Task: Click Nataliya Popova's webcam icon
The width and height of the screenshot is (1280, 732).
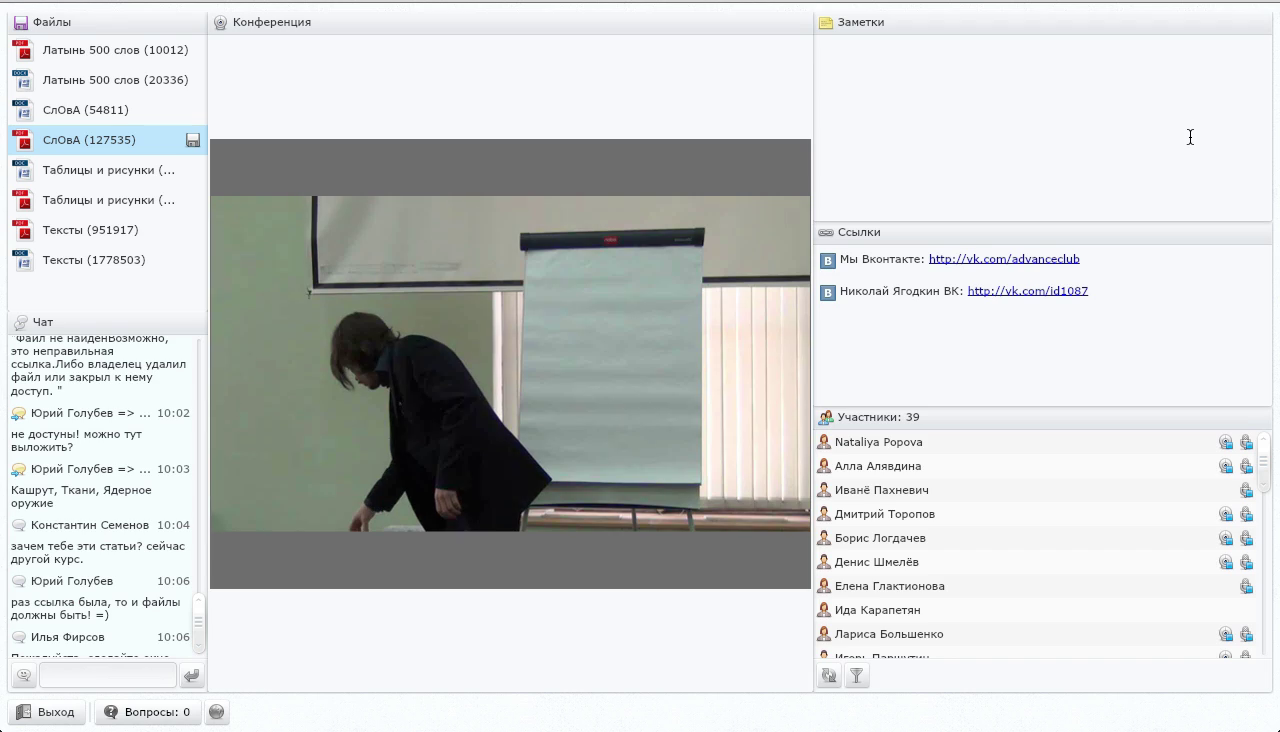Action: coord(1225,442)
